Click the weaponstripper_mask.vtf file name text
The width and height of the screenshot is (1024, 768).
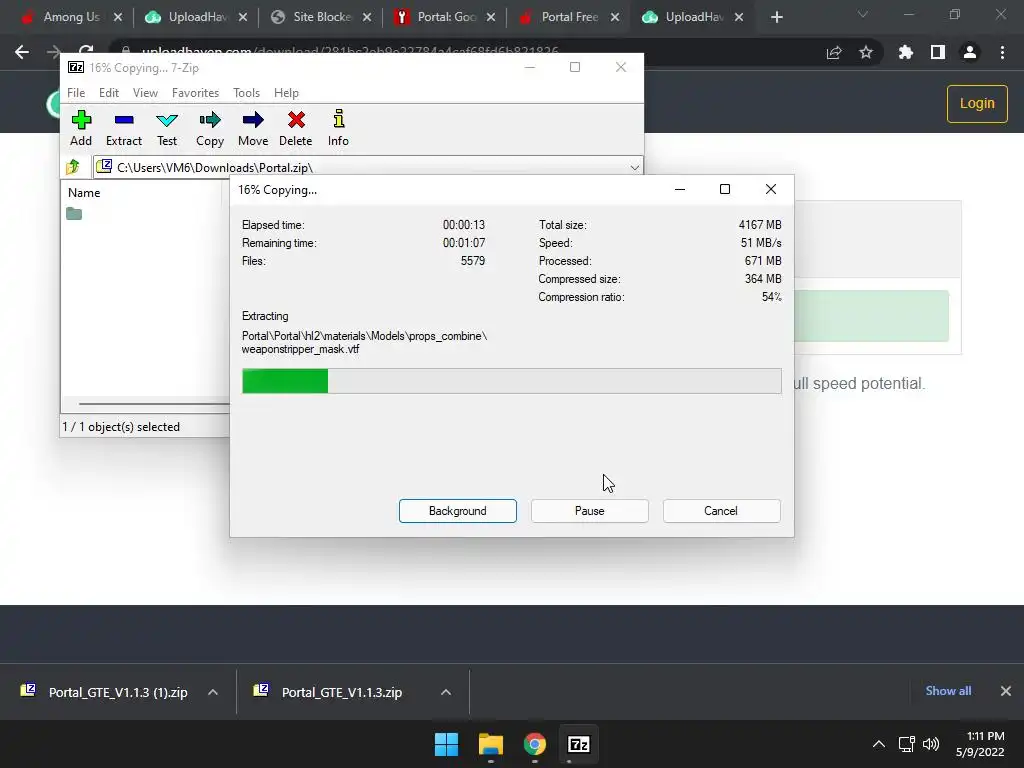click(x=300, y=349)
